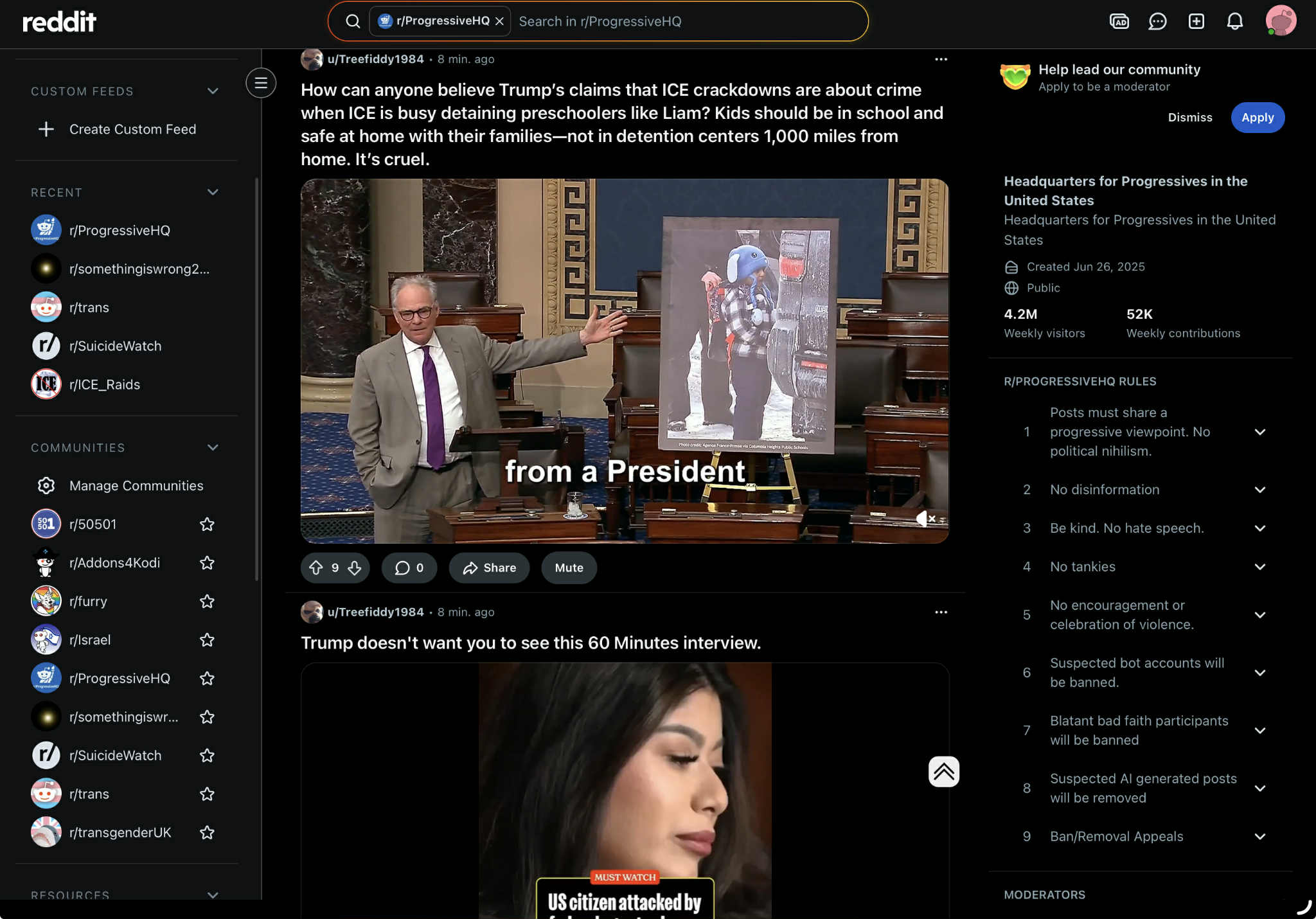
Task: Click the create post plus icon
Action: (x=1196, y=21)
